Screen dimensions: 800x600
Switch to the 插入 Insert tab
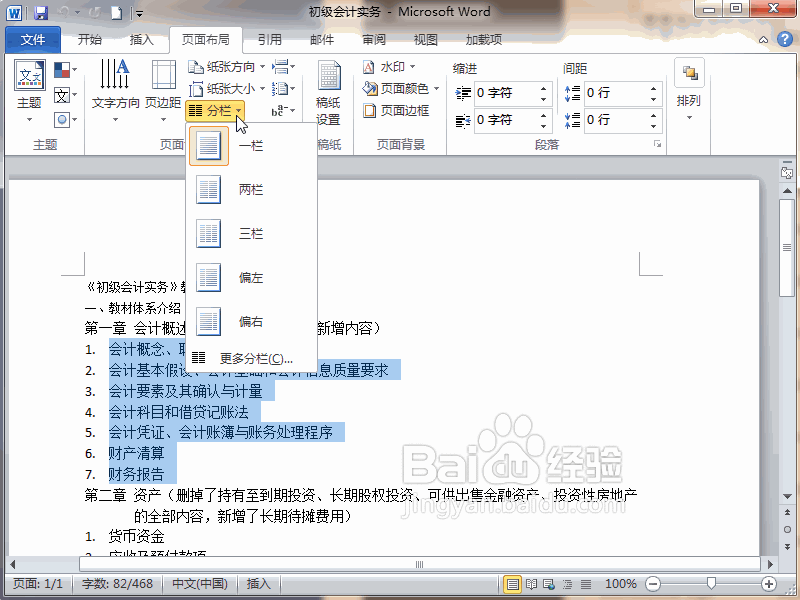pyautogui.click(x=141, y=39)
